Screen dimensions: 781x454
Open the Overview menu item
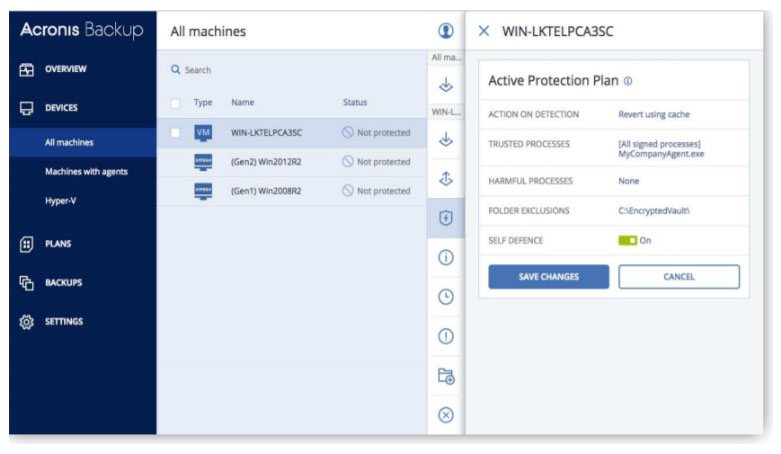(x=66, y=69)
